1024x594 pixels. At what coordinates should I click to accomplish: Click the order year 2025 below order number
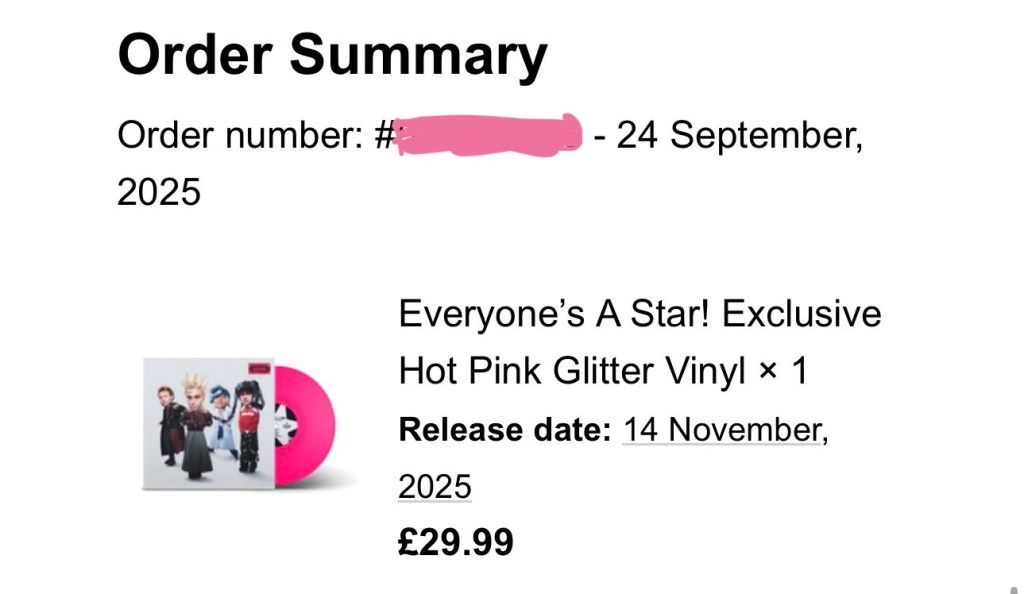point(159,191)
